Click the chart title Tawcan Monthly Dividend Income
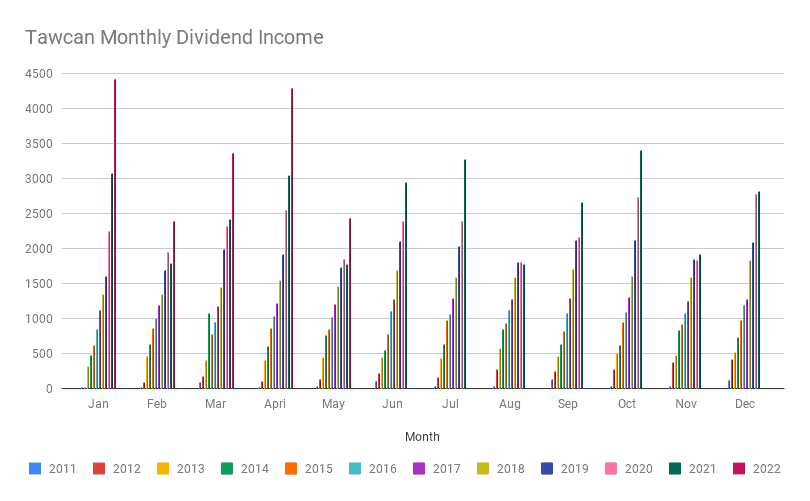Viewport: 810px width, 501px height. click(174, 38)
